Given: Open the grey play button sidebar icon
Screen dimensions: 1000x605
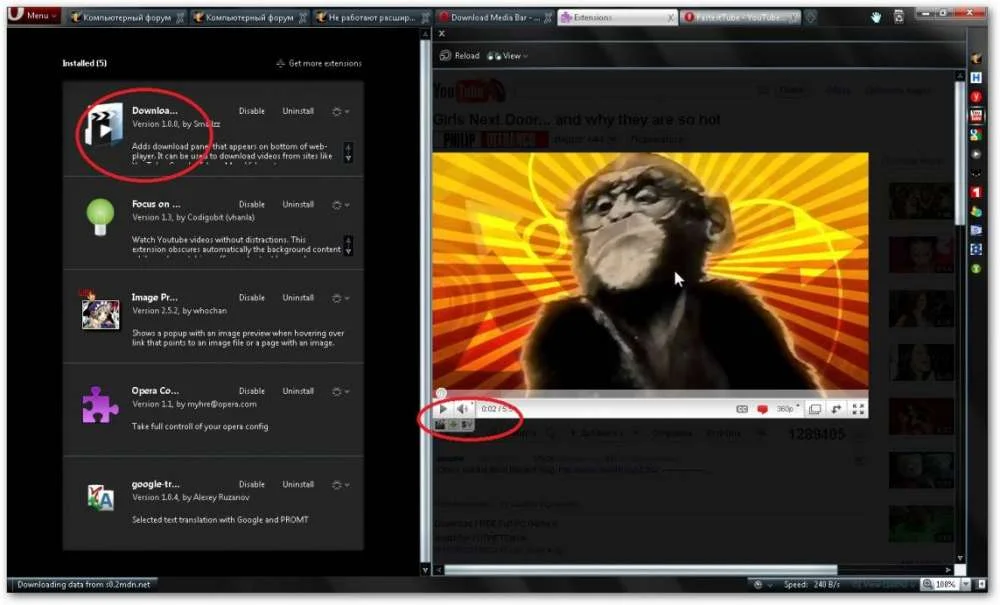Looking at the screenshot, I should click(976, 154).
